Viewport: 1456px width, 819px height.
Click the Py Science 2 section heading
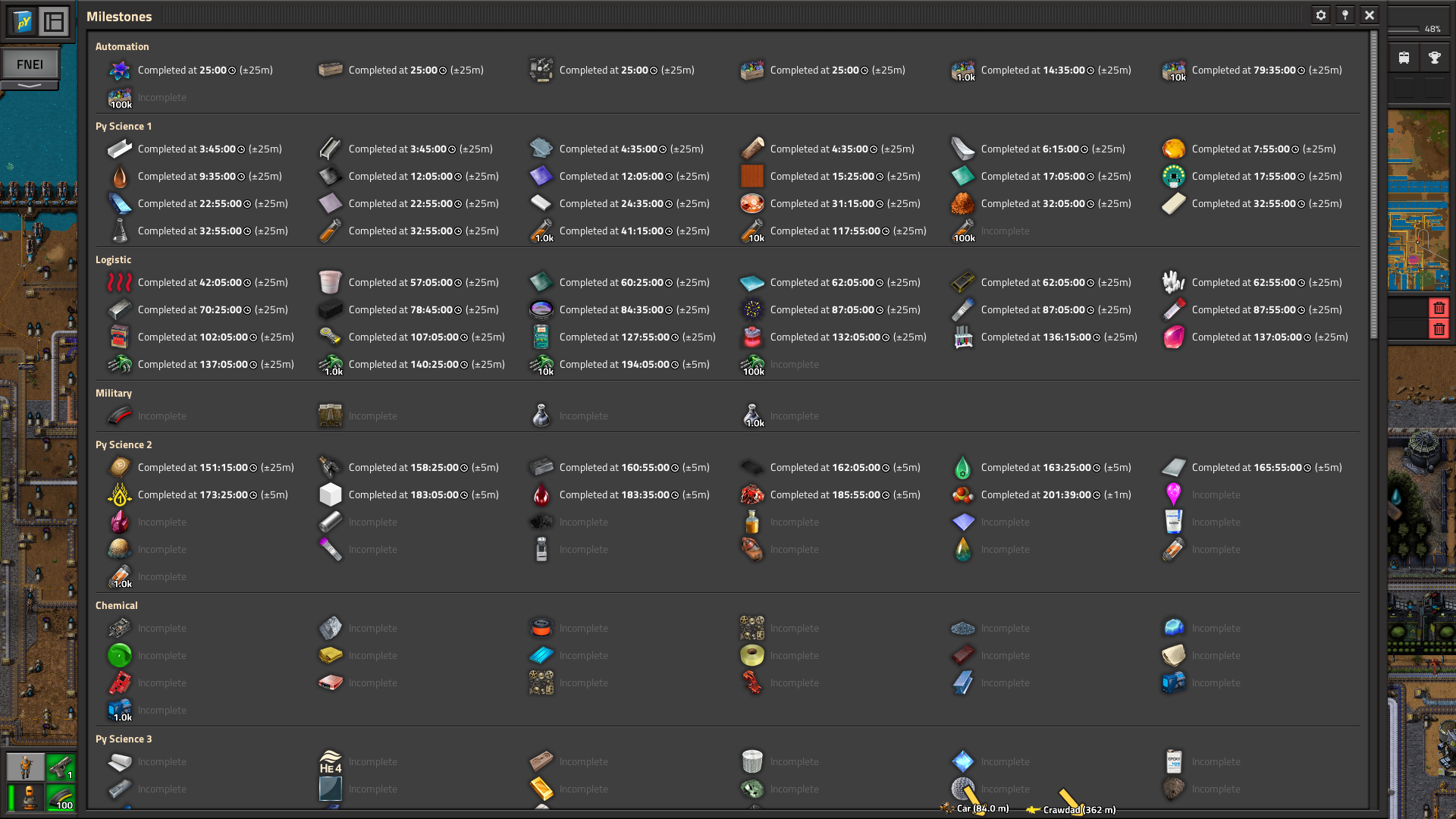[x=124, y=445]
